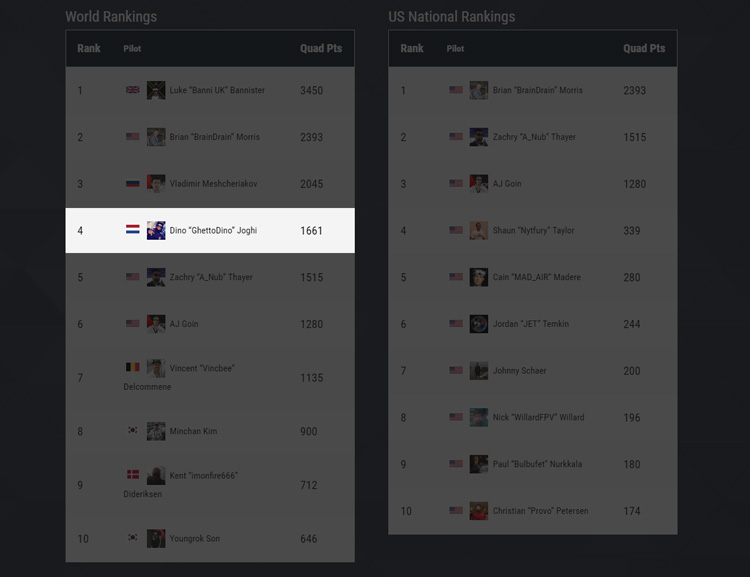Click the Russian flag beside Vladimir Meshcheriakov
750x577 pixels.
point(132,184)
